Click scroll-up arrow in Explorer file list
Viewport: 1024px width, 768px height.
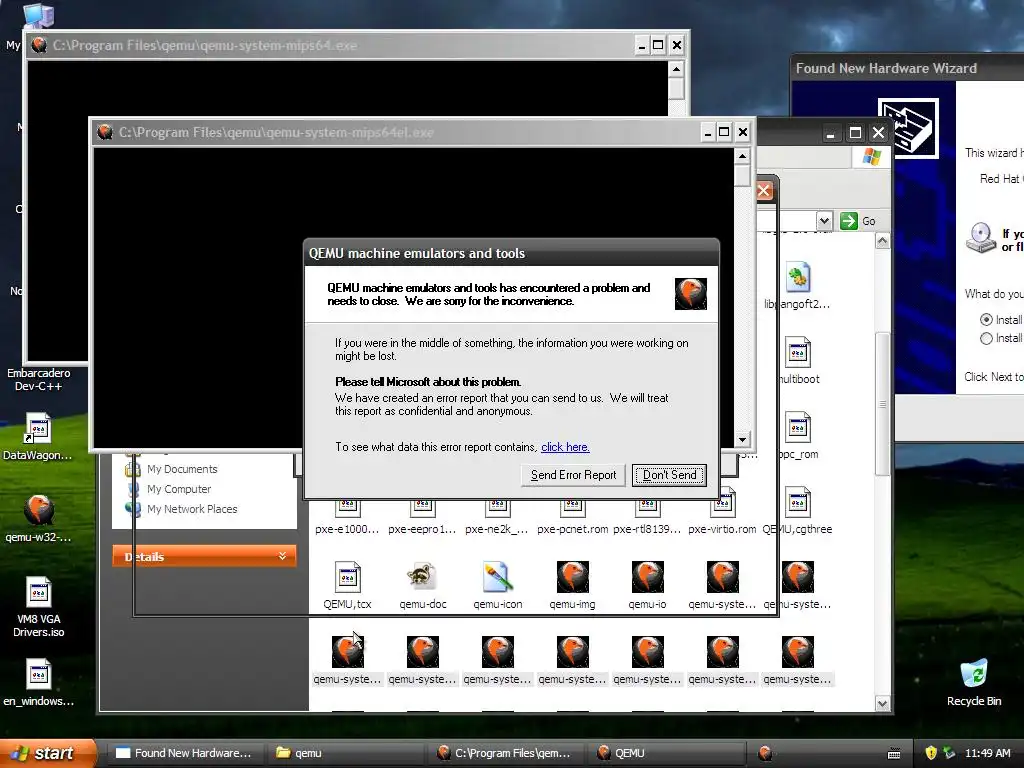882,242
